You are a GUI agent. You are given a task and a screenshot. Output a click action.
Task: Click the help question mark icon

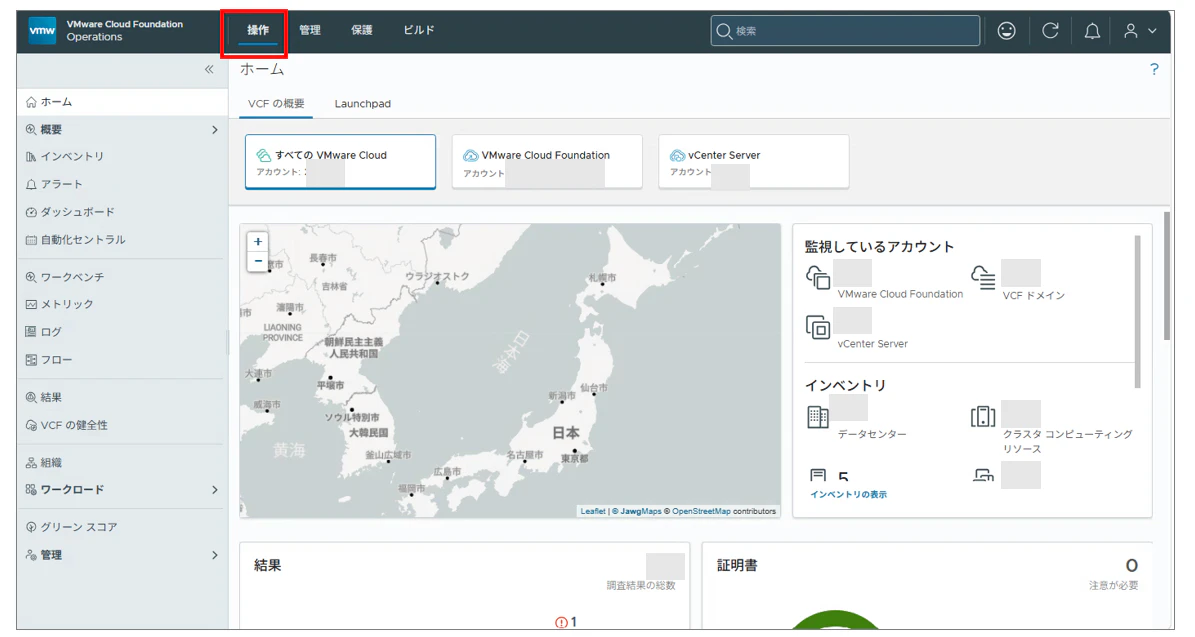1154,69
